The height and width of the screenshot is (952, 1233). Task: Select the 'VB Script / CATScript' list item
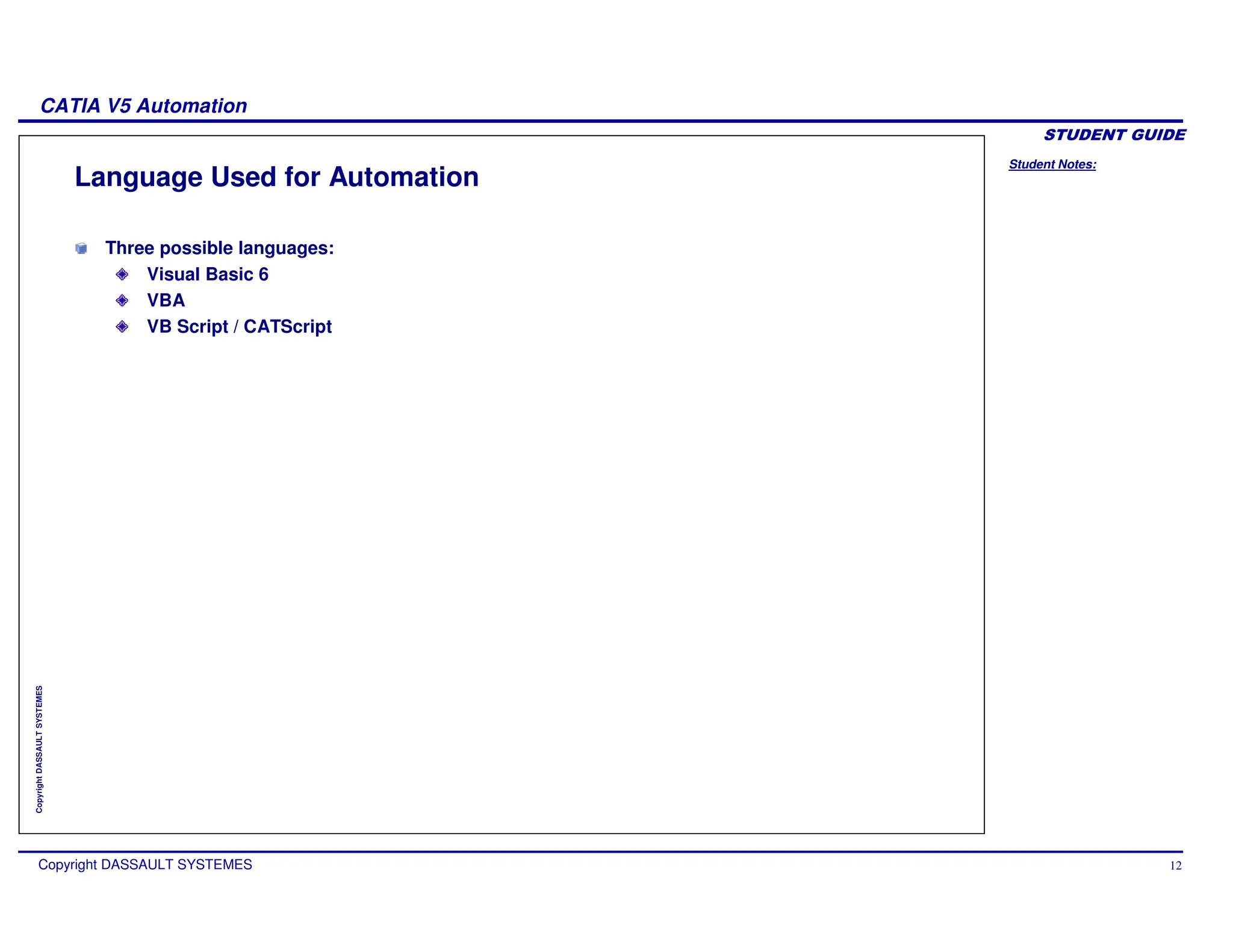coord(240,327)
